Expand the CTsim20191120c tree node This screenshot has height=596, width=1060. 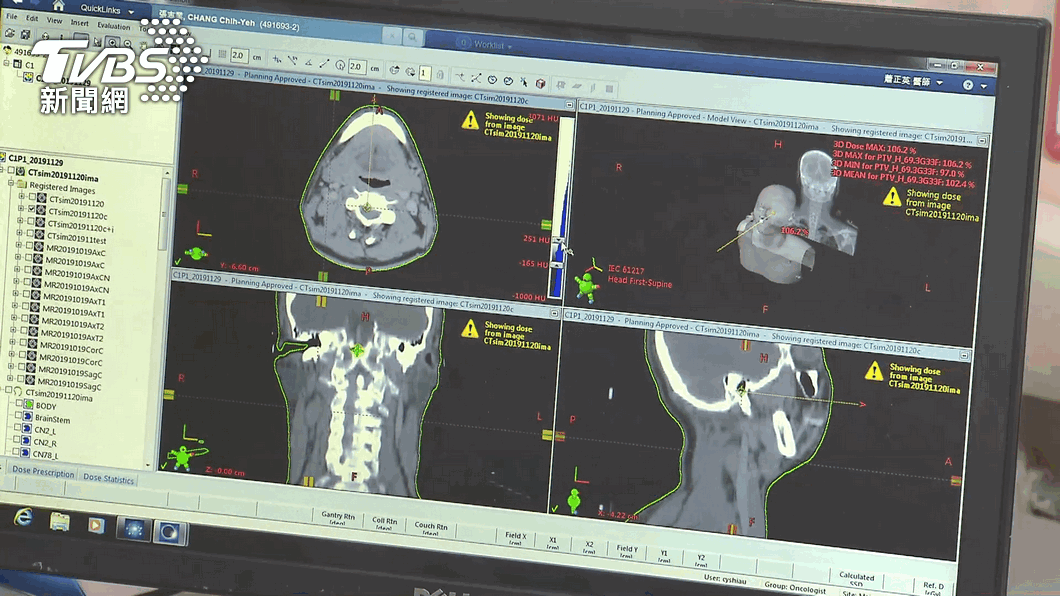[21, 209]
